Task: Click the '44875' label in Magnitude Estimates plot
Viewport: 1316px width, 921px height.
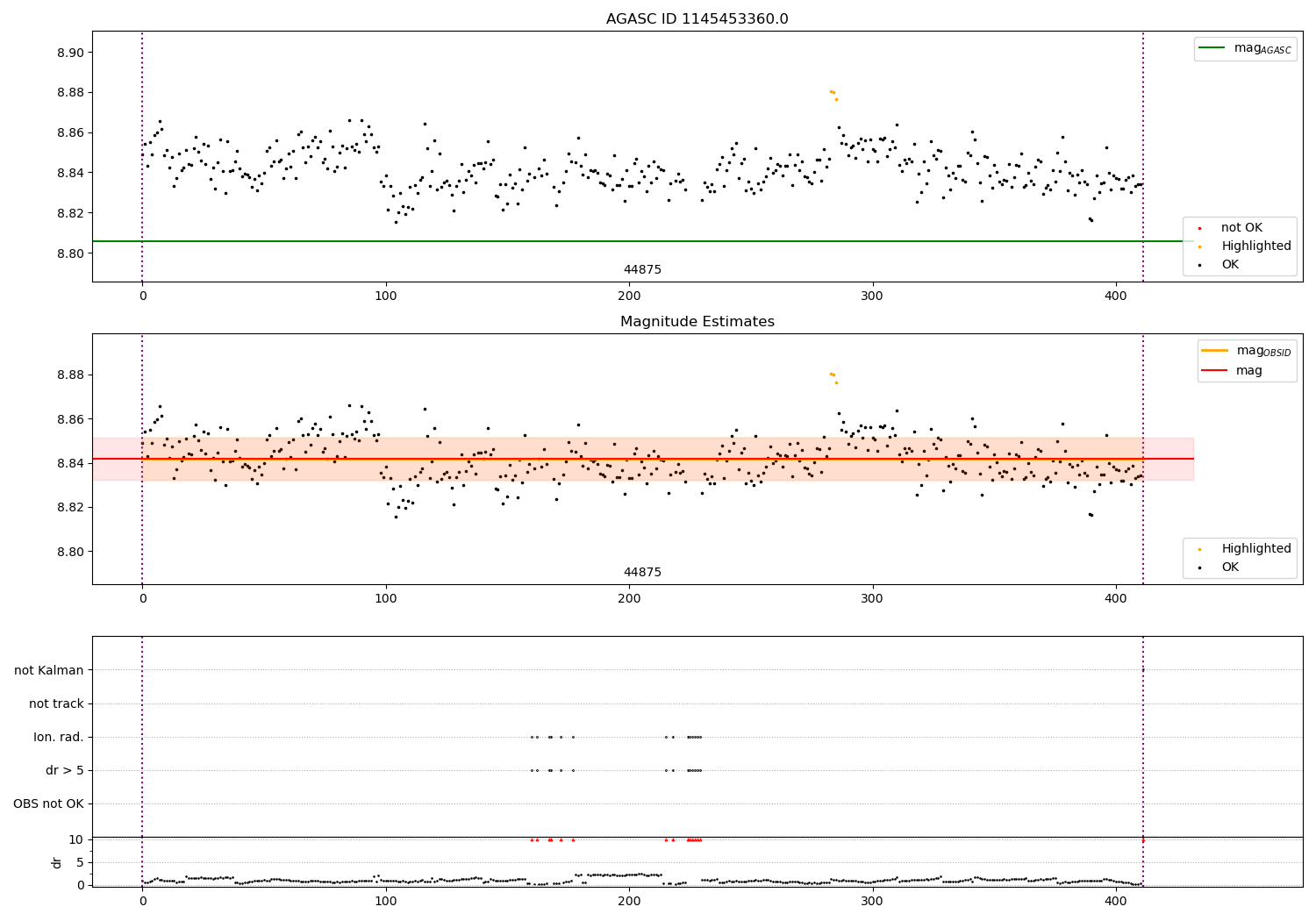Action: [x=642, y=573]
